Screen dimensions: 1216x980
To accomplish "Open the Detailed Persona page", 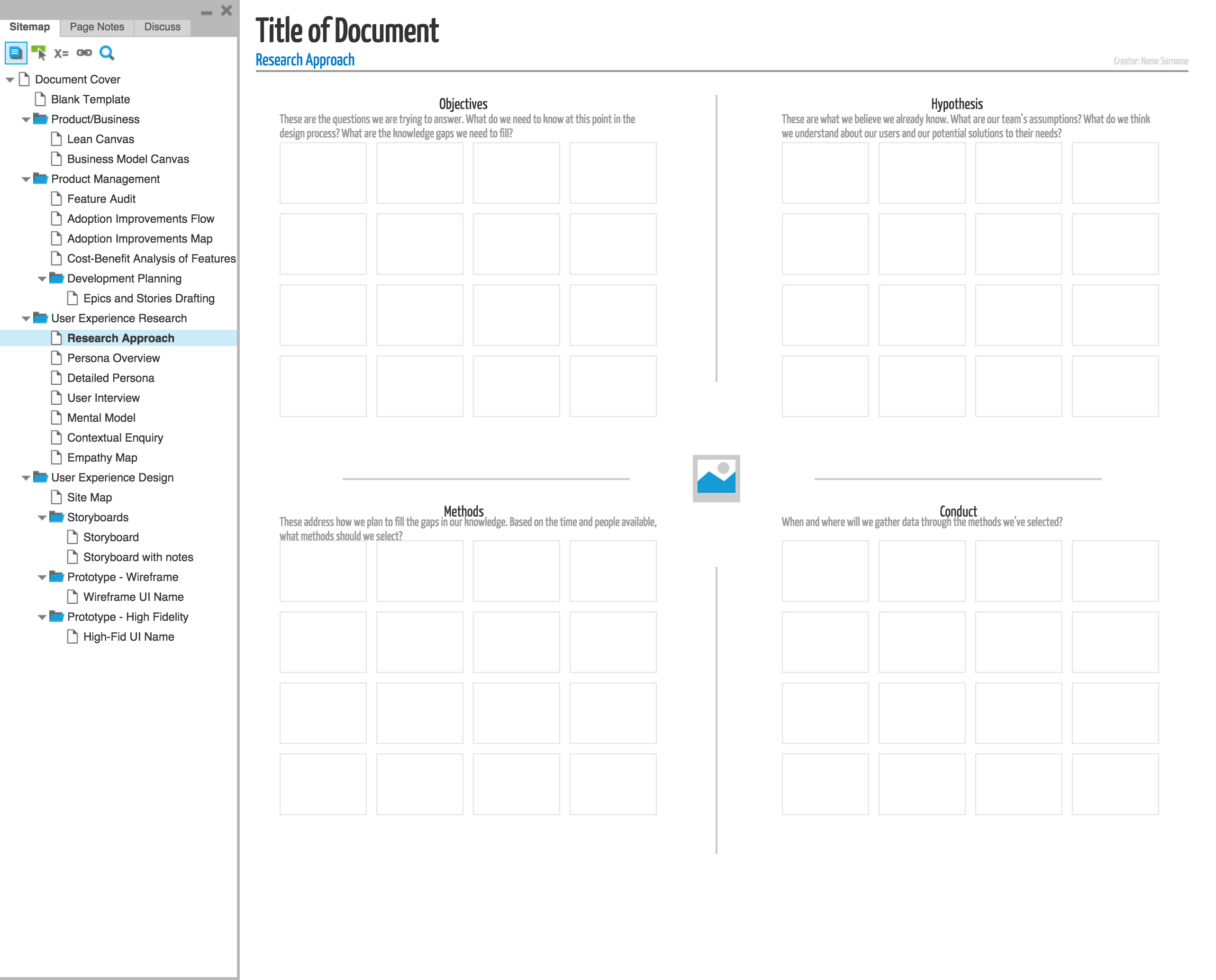I will (110, 378).
